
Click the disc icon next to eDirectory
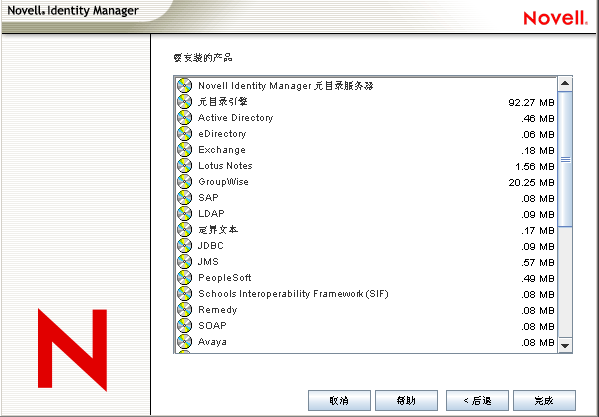(x=185, y=134)
